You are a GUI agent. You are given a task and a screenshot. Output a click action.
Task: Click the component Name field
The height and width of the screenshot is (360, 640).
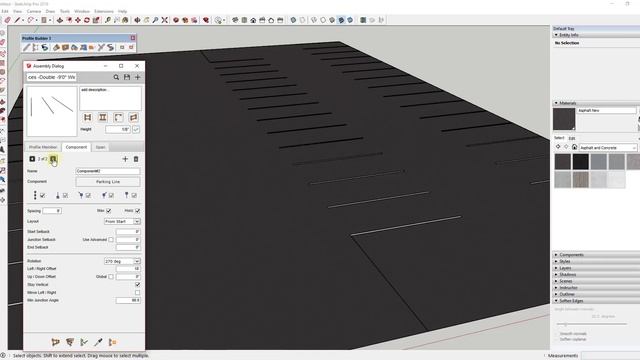click(x=108, y=171)
